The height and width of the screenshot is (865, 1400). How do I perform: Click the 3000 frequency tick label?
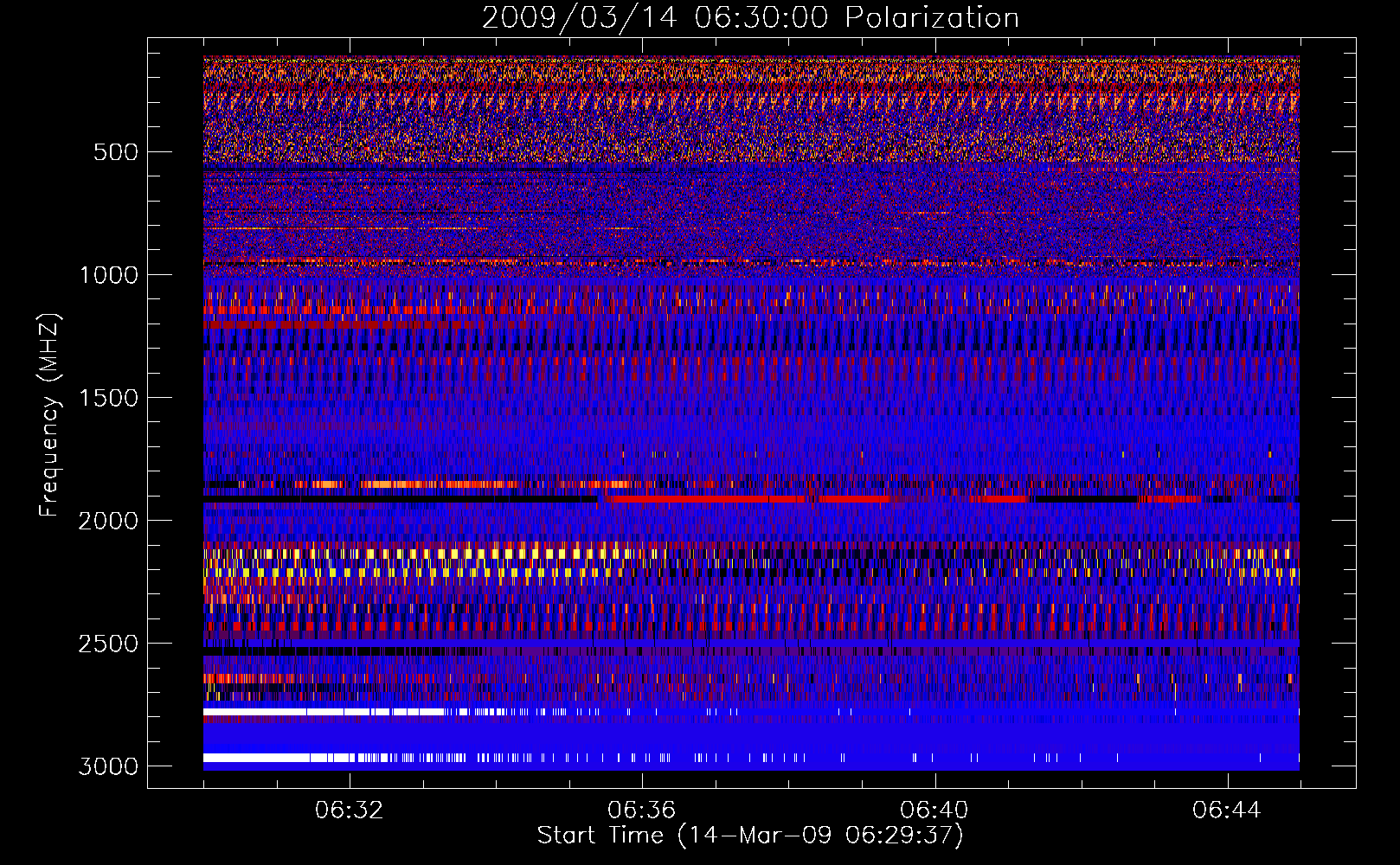coord(108,766)
